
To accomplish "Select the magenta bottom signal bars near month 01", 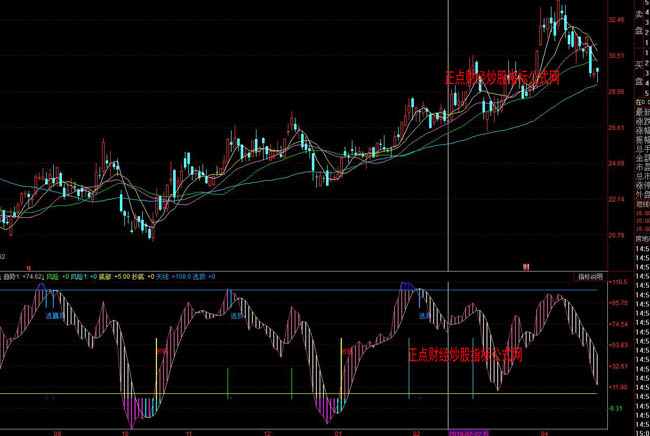I will tap(326, 404).
